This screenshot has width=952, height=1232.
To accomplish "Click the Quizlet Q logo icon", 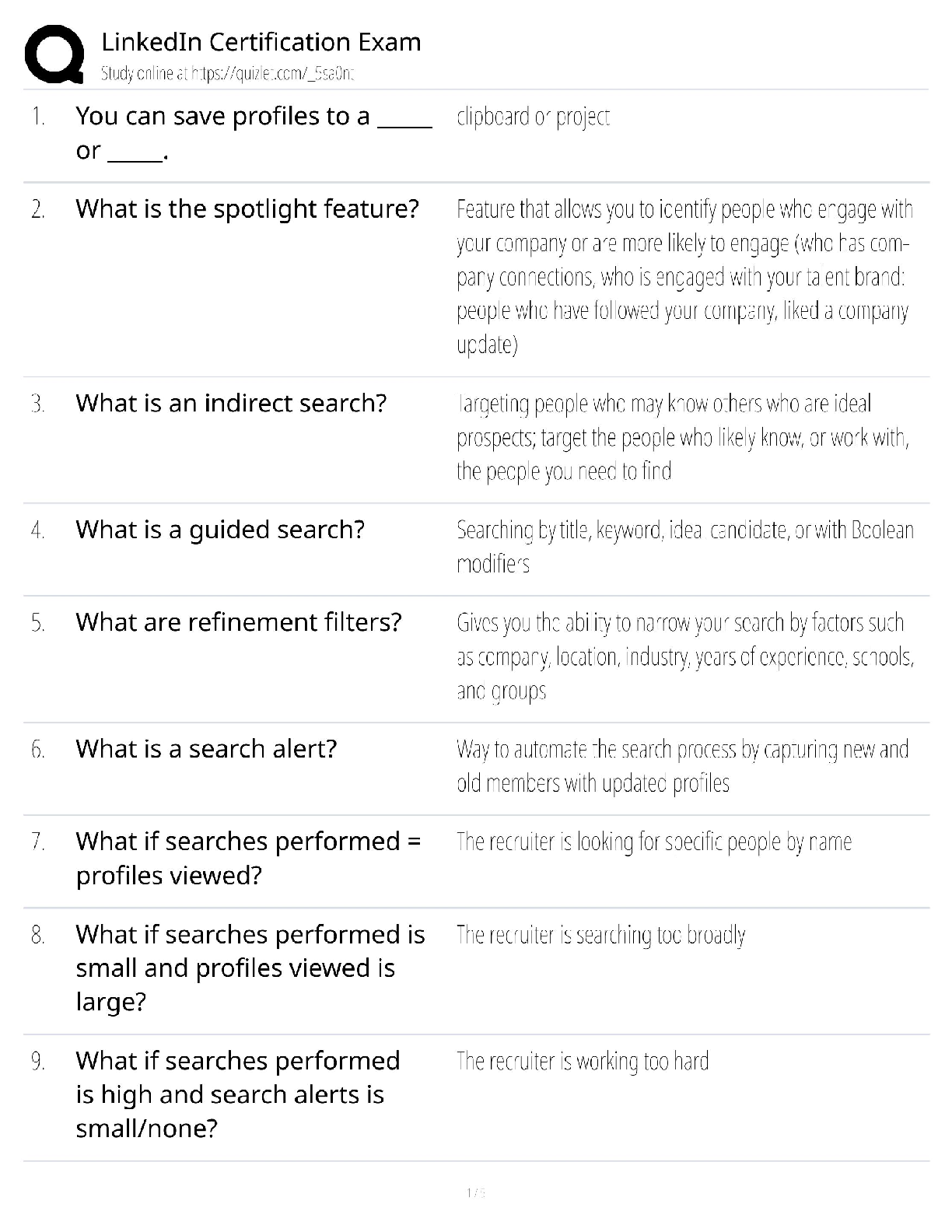I will [54, 54].
